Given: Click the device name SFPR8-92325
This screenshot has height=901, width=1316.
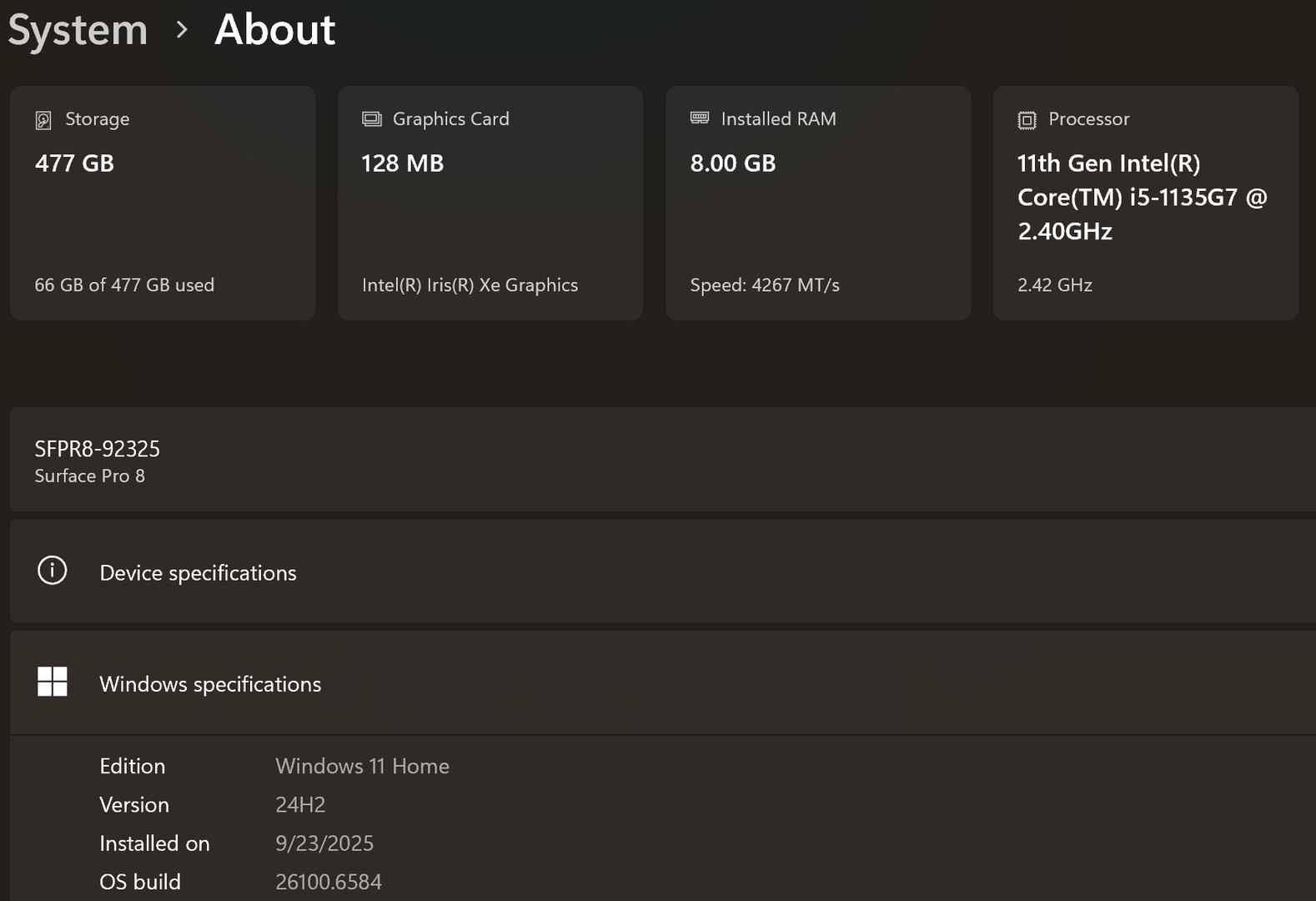Looking at the screenshot, I should (x=98, y=449).
